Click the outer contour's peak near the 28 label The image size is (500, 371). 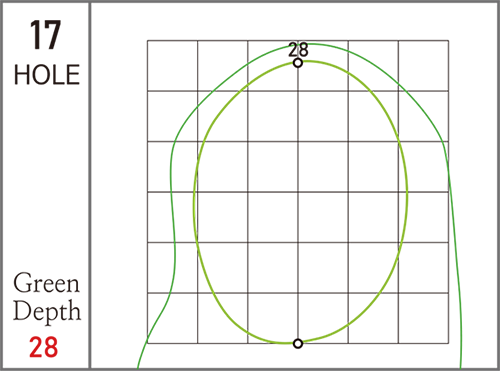coord(312,44)
